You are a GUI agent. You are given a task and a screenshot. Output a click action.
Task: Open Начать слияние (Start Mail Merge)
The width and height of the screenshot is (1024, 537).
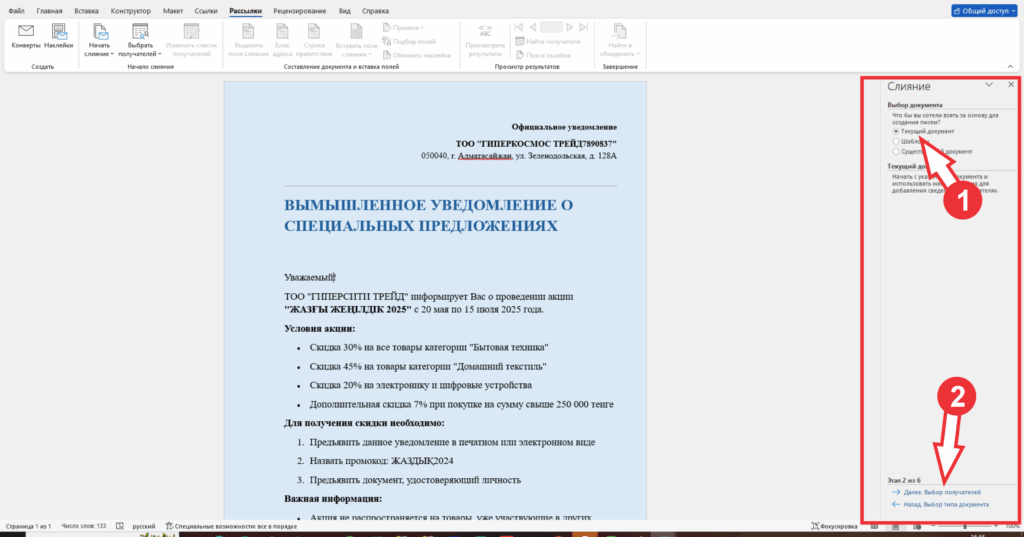point(99,40)
